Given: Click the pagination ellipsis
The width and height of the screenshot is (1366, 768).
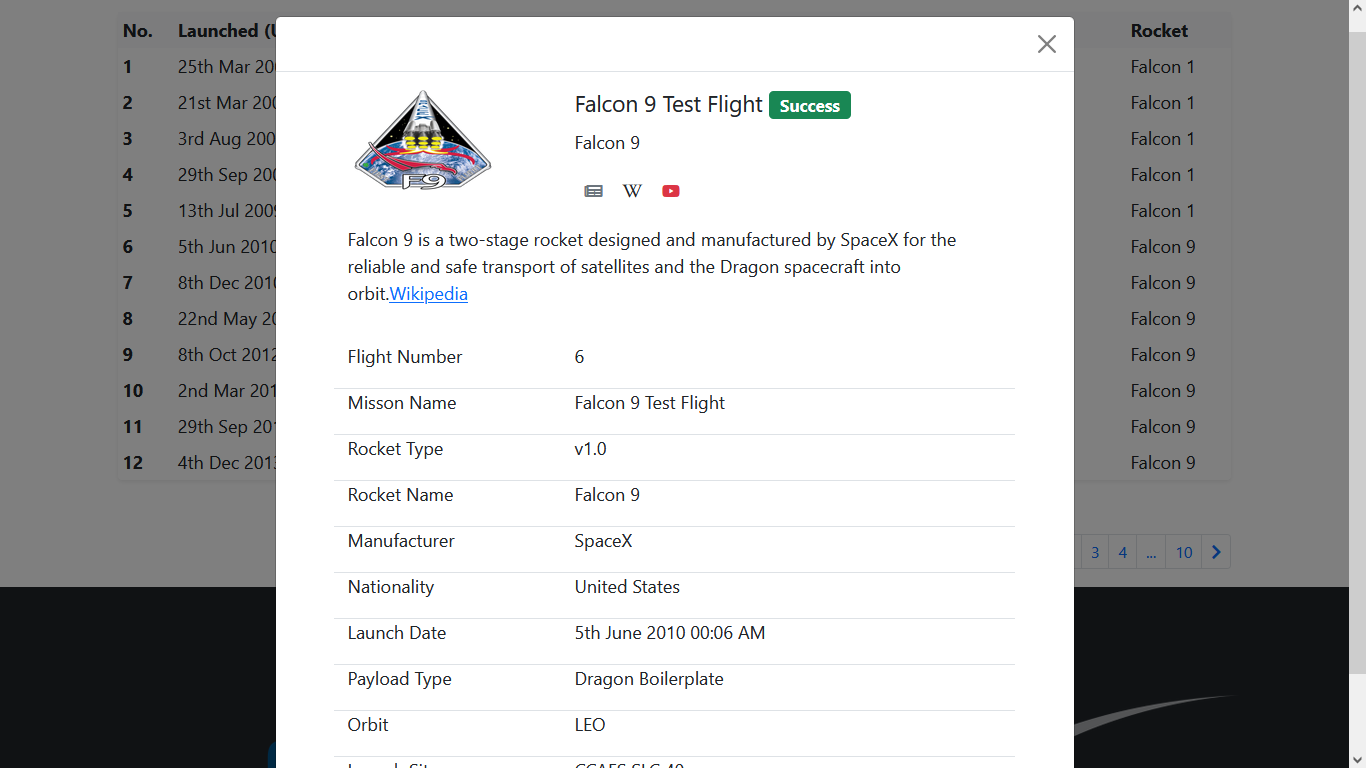Looking at the screenshot, I should click(1151, 552).
